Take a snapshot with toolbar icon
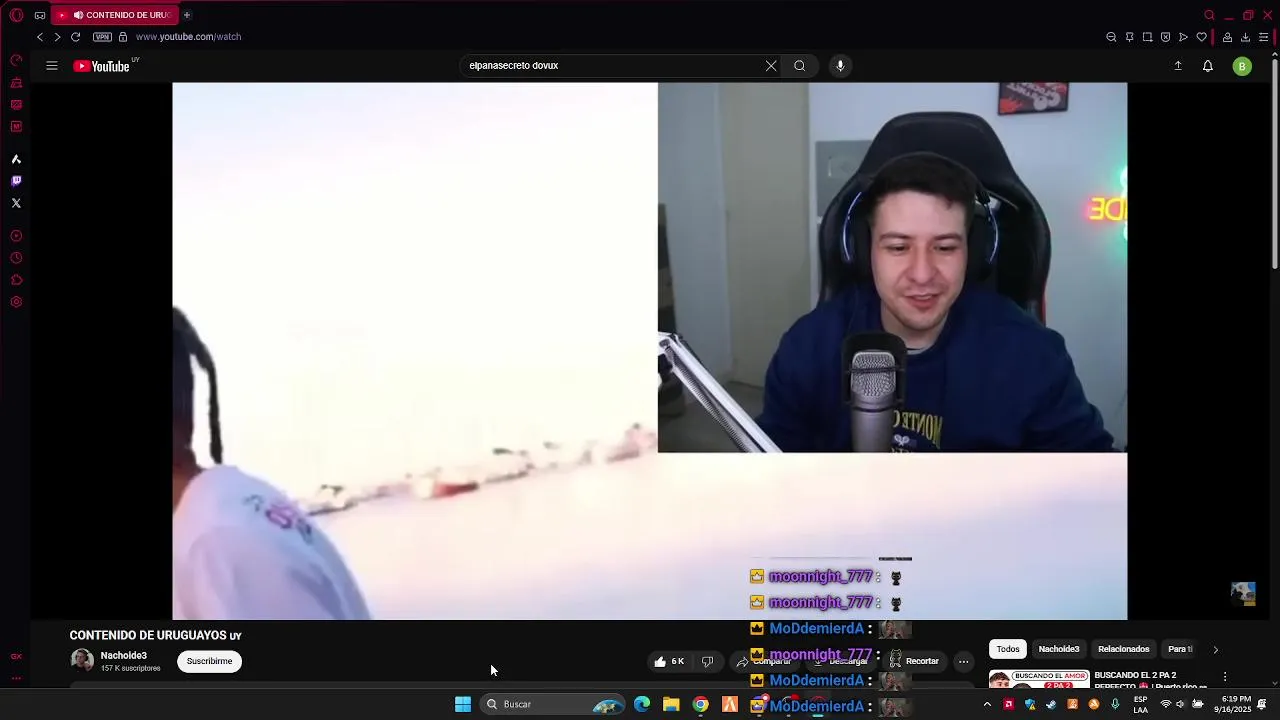The image size is (1280, 720). point(1147,37)
